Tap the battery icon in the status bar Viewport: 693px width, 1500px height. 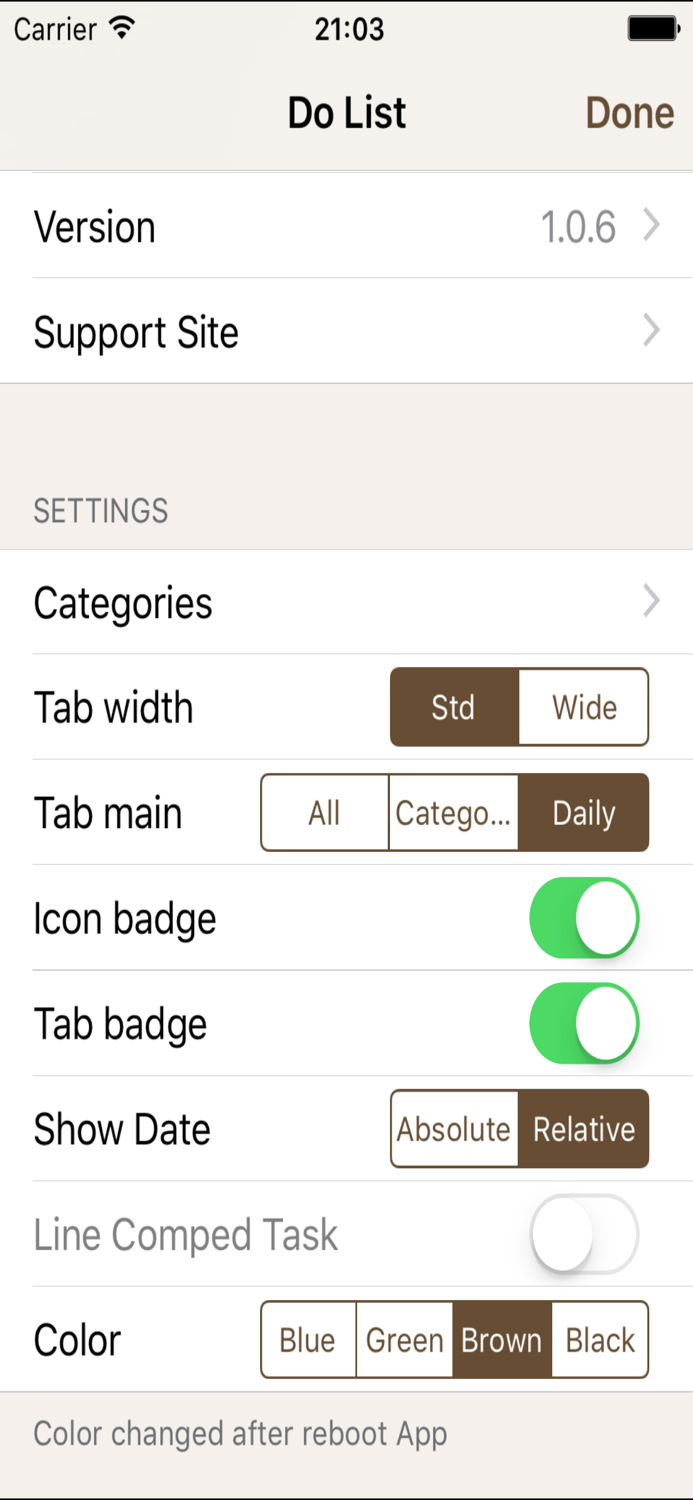(652, 28)
